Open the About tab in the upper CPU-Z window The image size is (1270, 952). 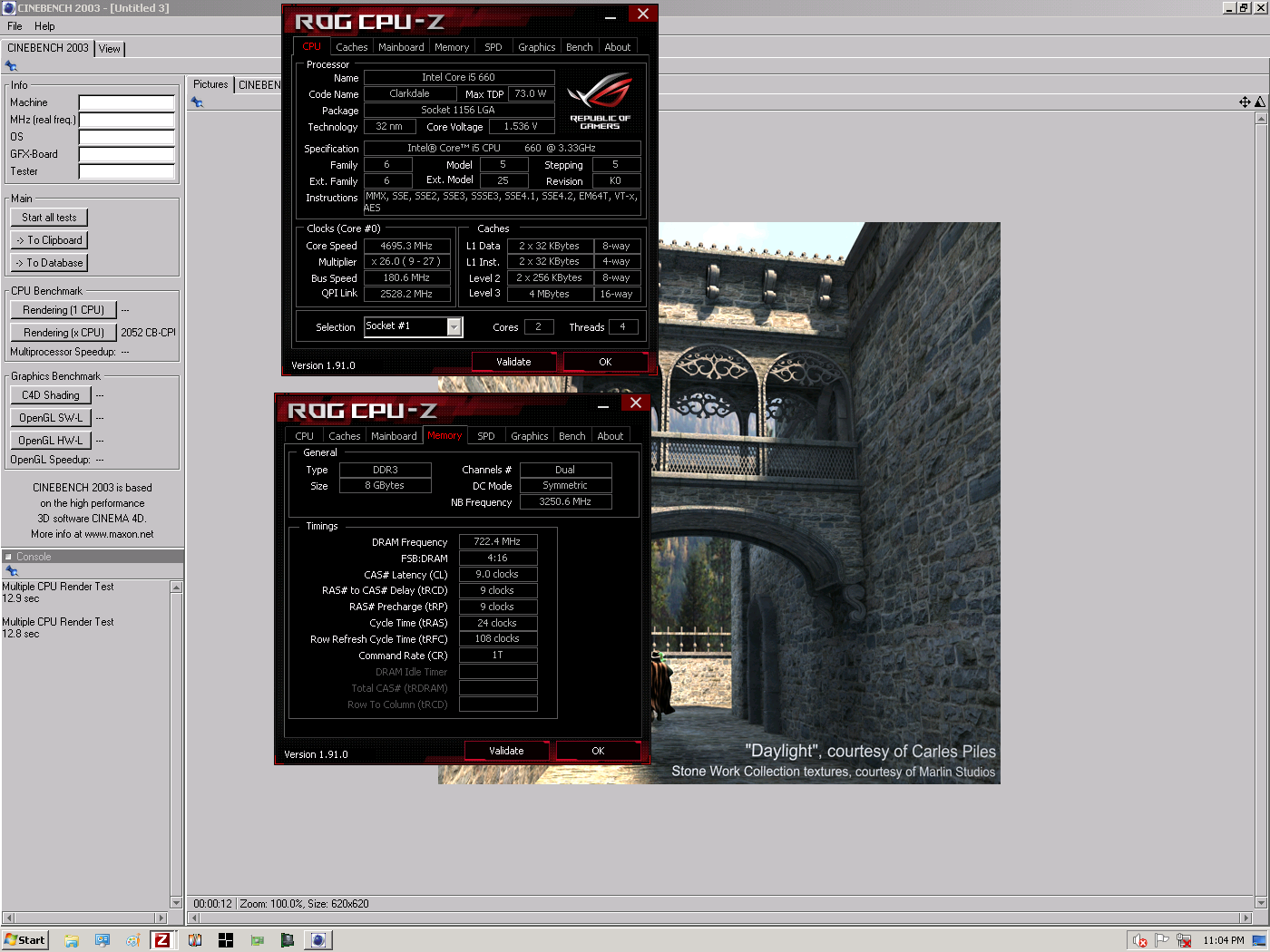click(x=618, y=47)
